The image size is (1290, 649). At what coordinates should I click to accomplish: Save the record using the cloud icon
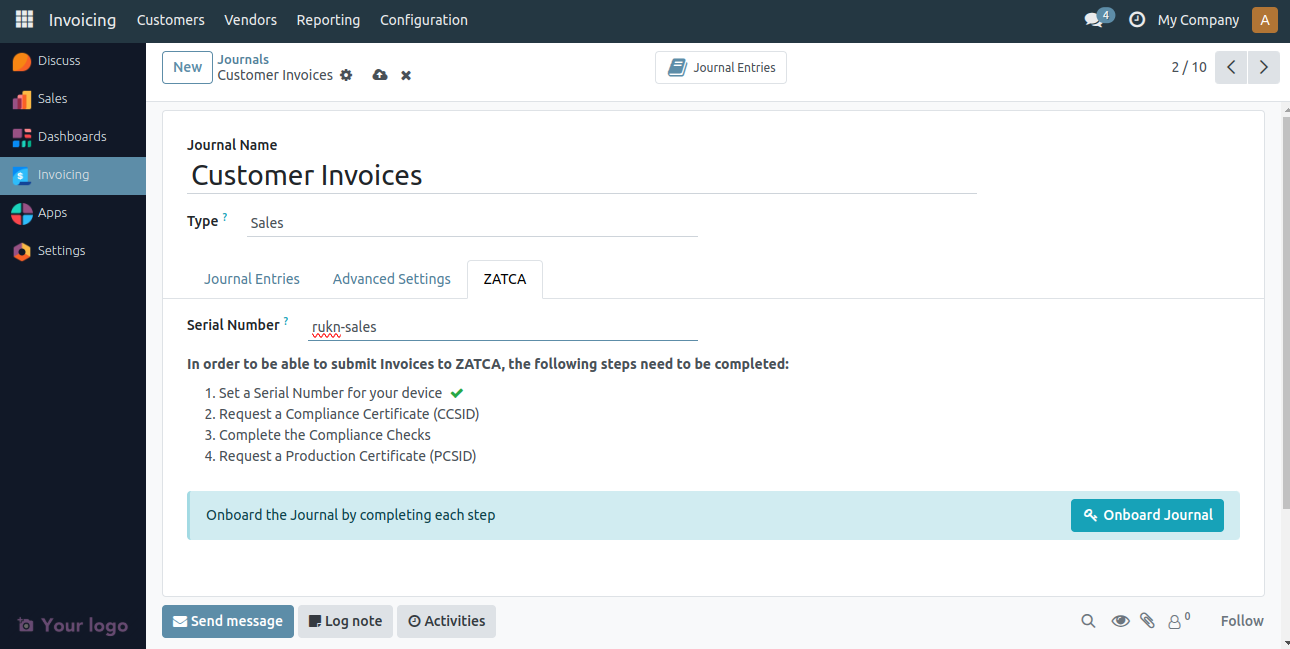pos(379,75)
